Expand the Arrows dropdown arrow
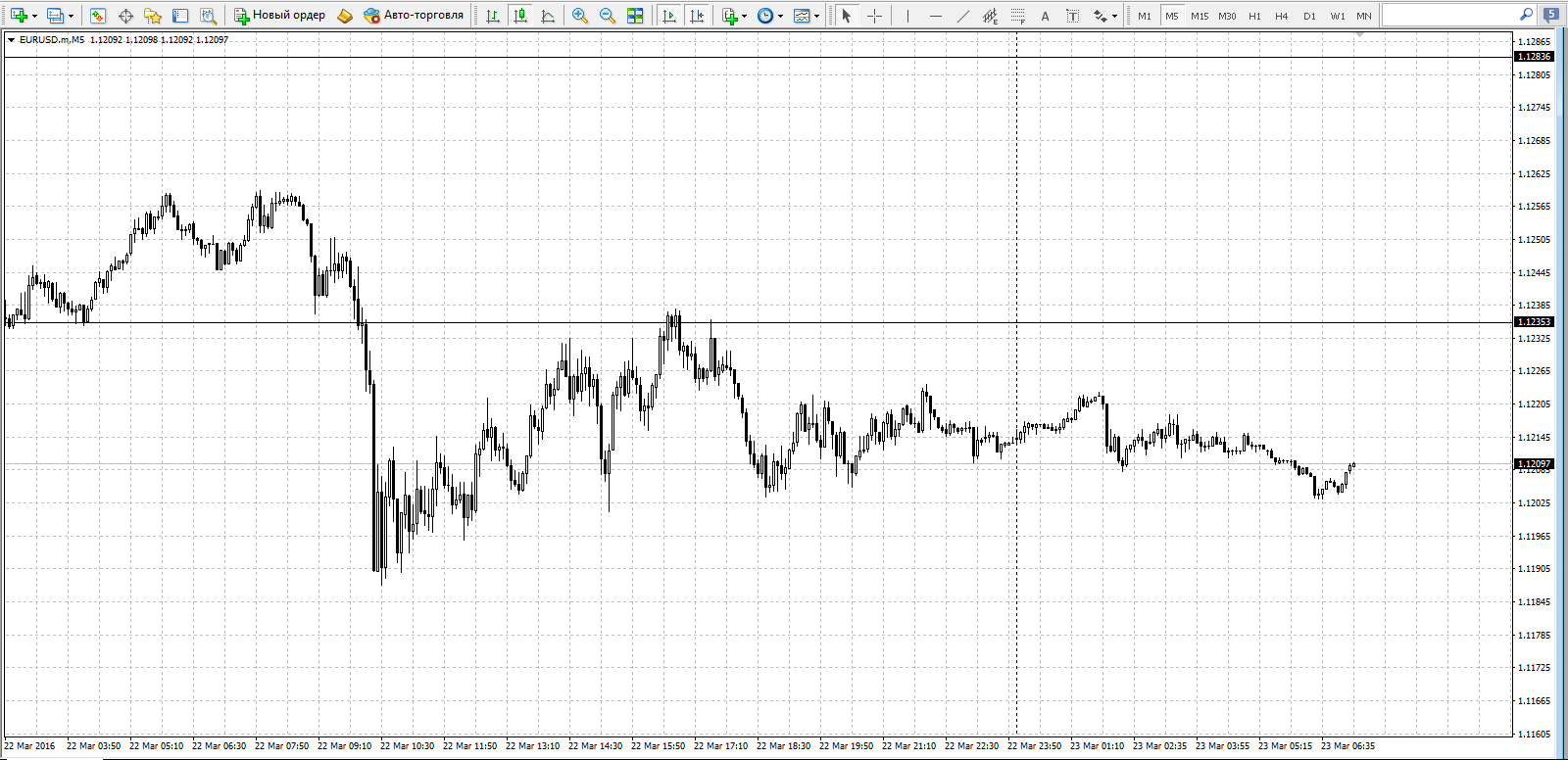The height and width of the screenshot is (760, 1568). [1115, 17]
